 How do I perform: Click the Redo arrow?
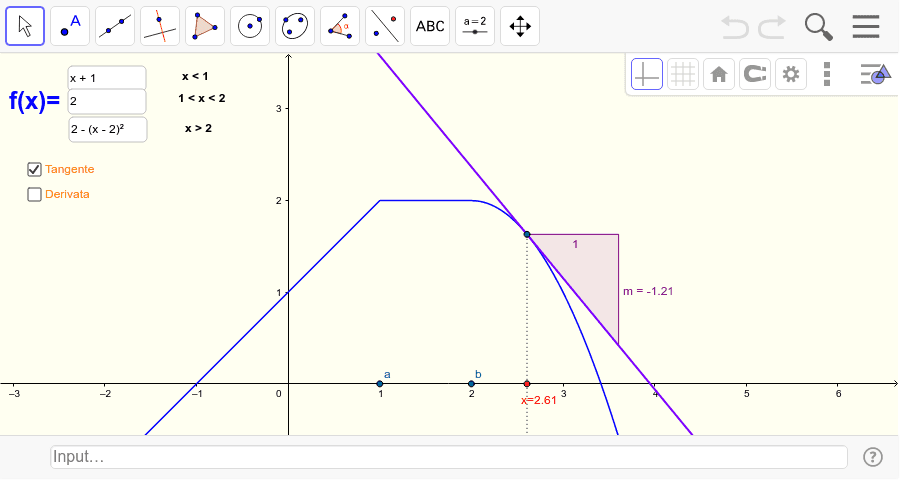pos(772,26)
